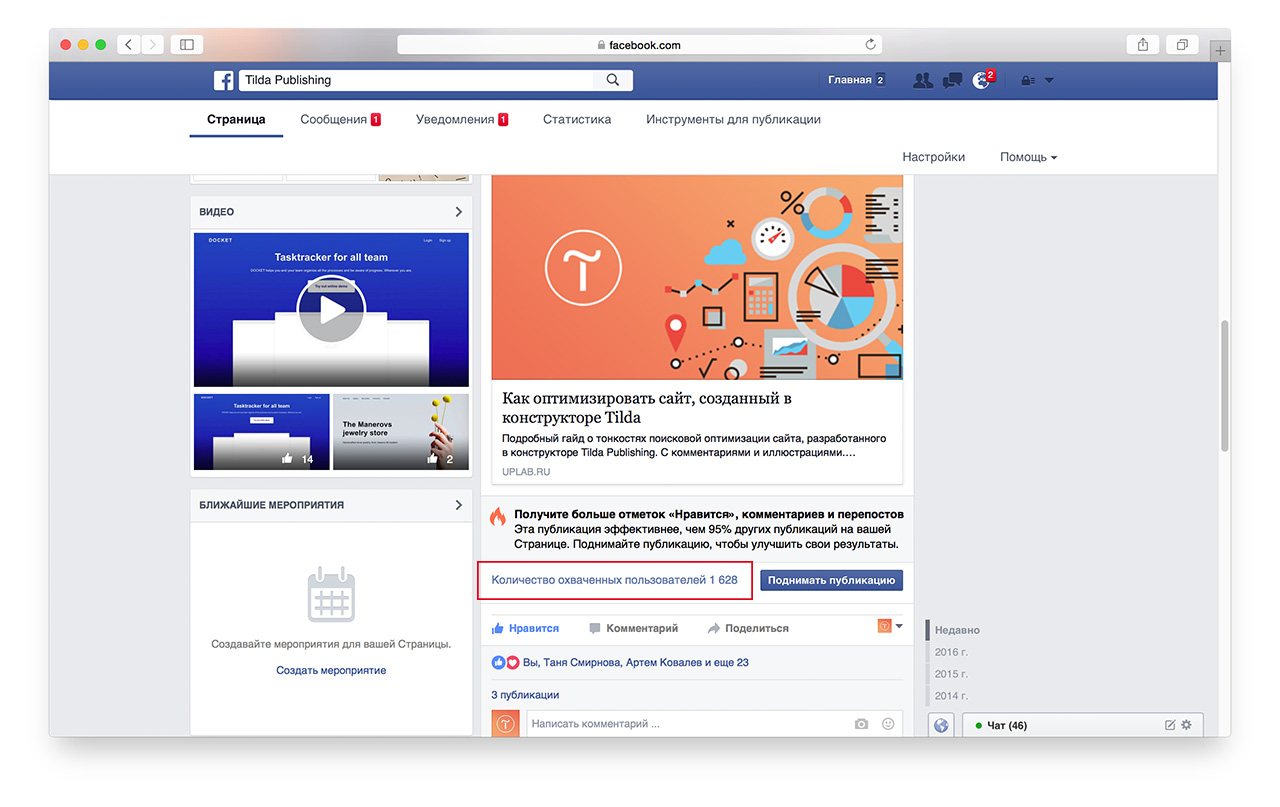
Task: Jump to 2015 г. on timeline
Action: [951, 674]
